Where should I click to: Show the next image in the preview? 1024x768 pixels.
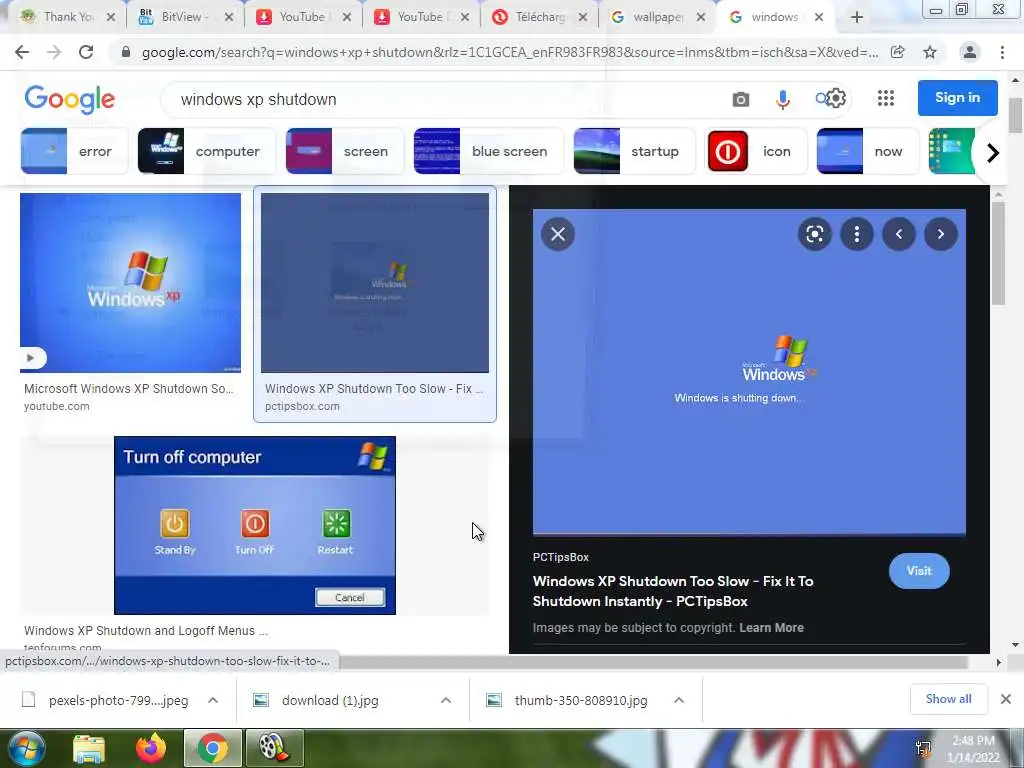(940, 234)
